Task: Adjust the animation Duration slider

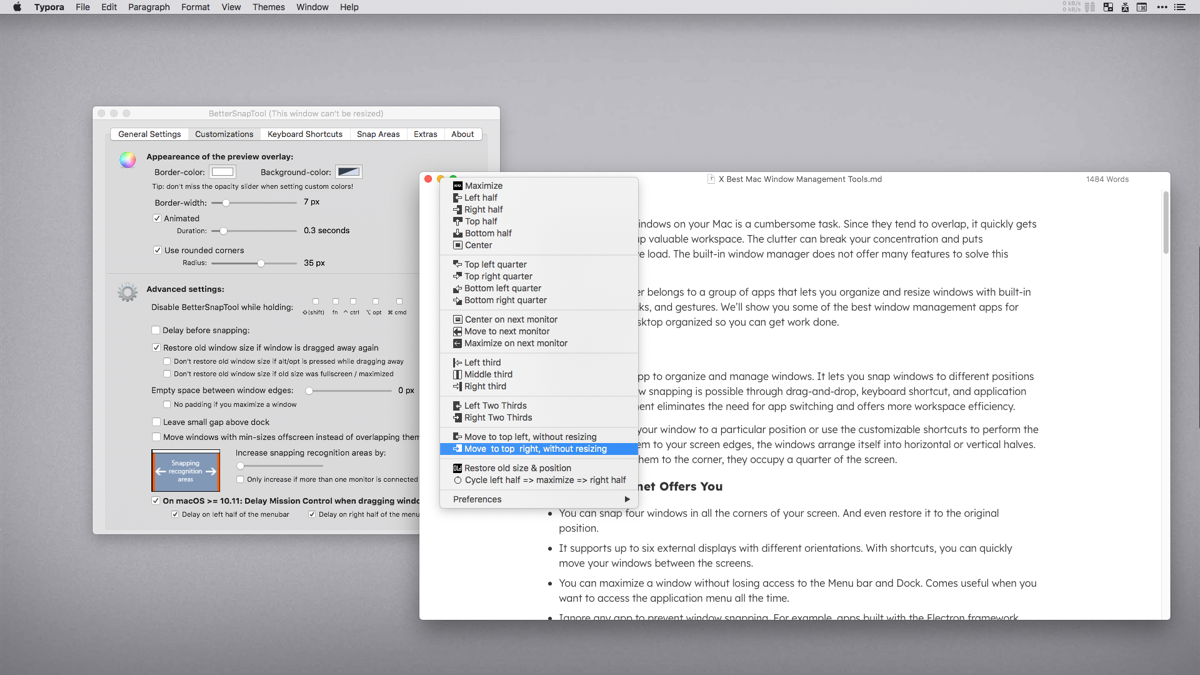Action: tap(253, 231)
